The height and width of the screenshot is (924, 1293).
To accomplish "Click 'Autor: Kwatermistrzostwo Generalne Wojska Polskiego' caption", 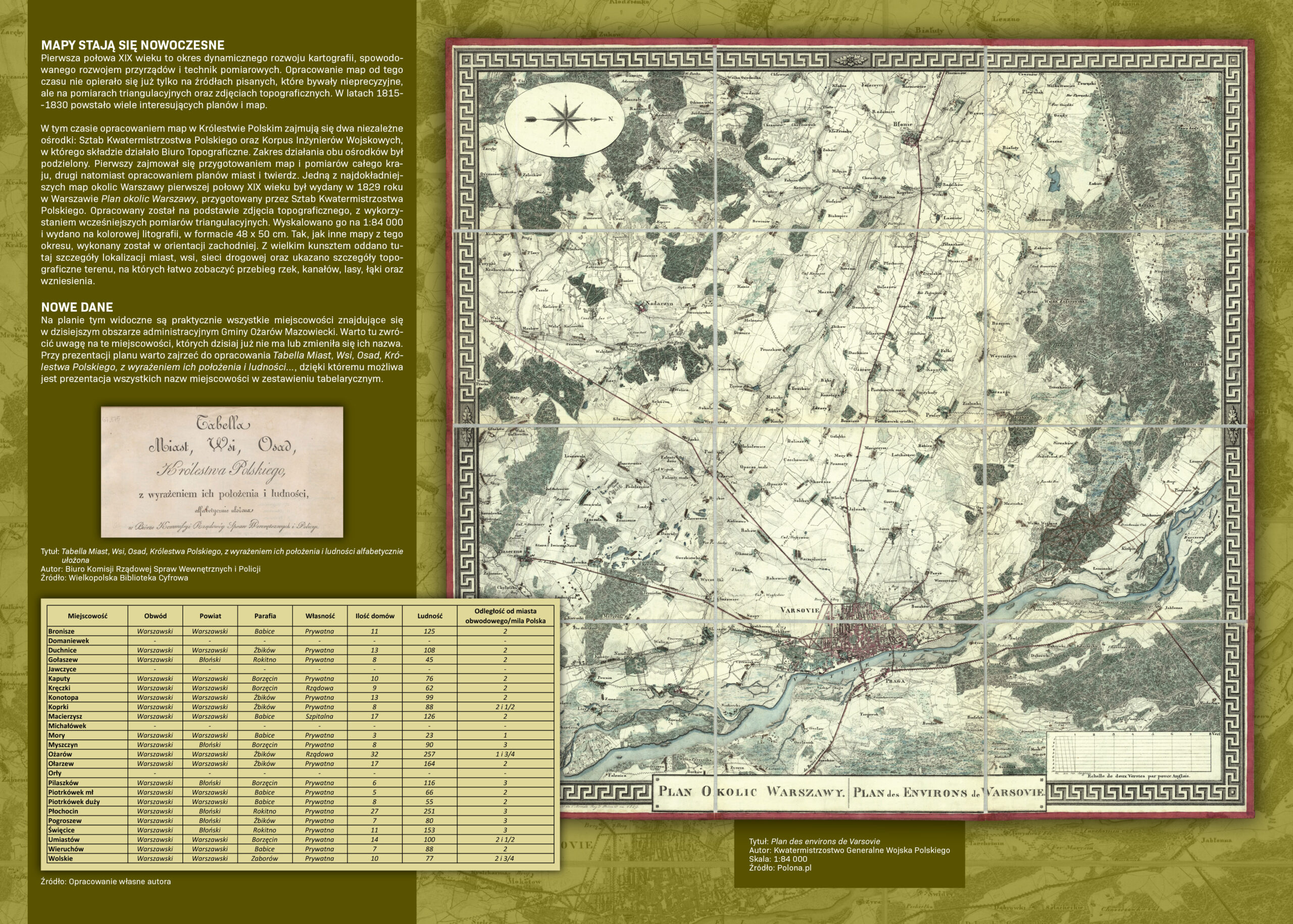I will pos(850,850).
